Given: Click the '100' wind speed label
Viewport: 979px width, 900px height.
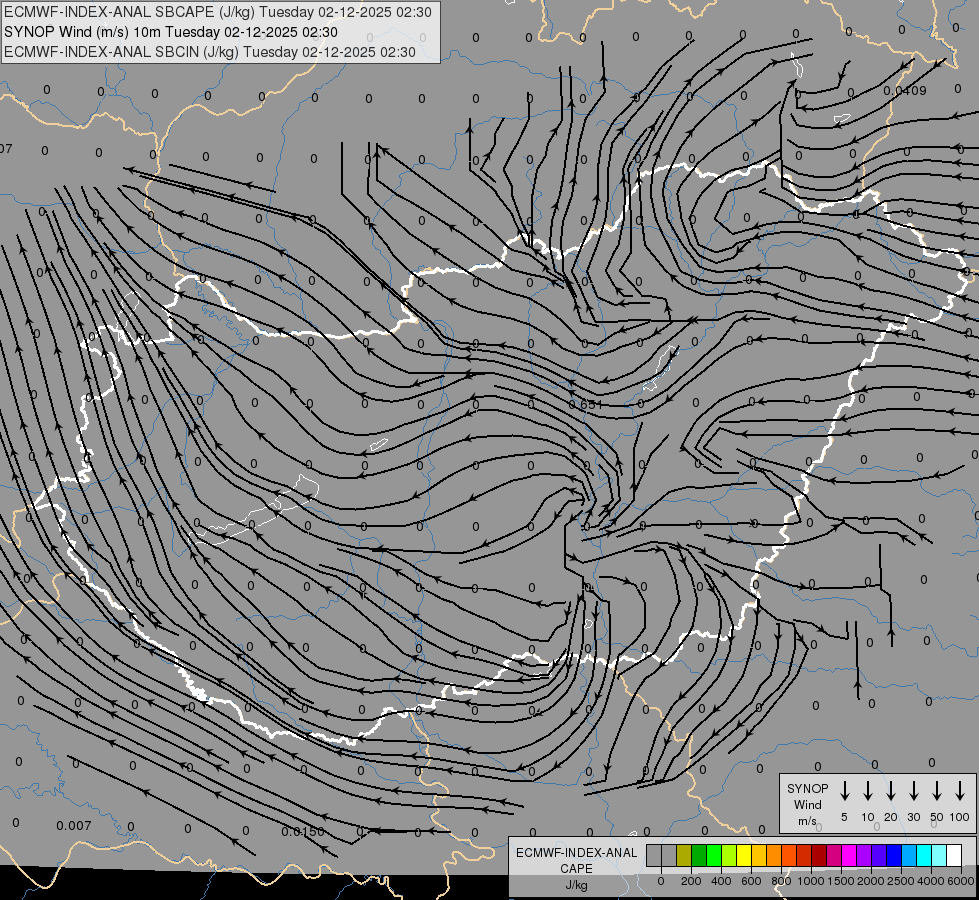Looking at the screenshot, I should (960, 817).
